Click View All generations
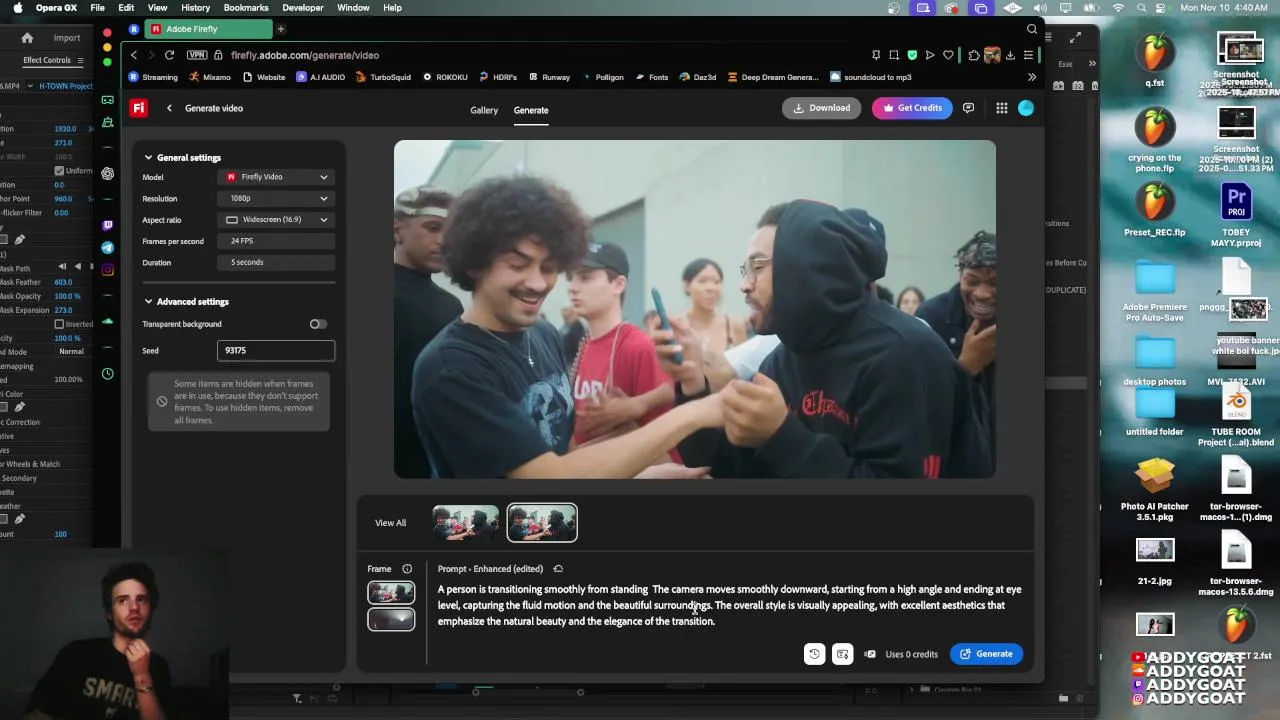The height and width of the screenshot is (720, 1280). (390, 523)
